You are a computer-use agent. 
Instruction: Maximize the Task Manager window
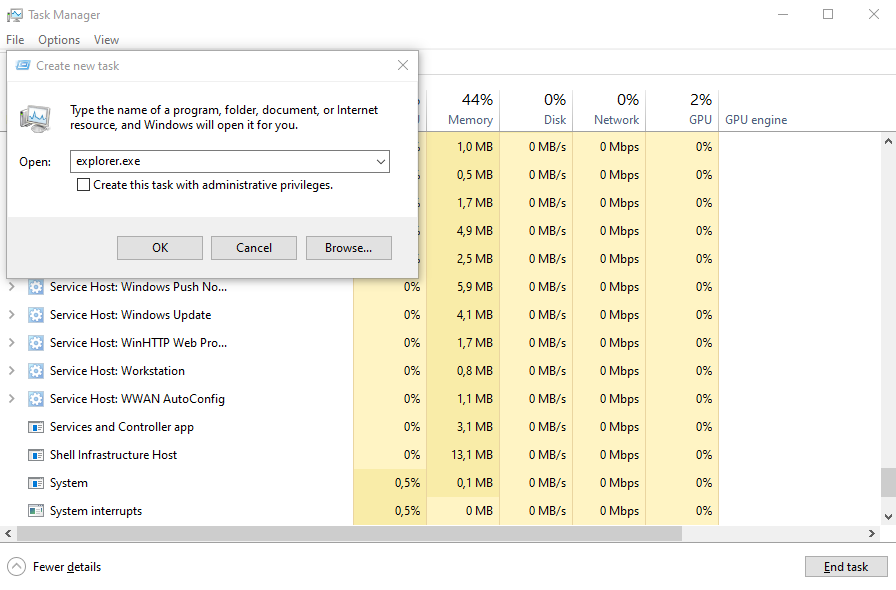click(x=828, y=14)
